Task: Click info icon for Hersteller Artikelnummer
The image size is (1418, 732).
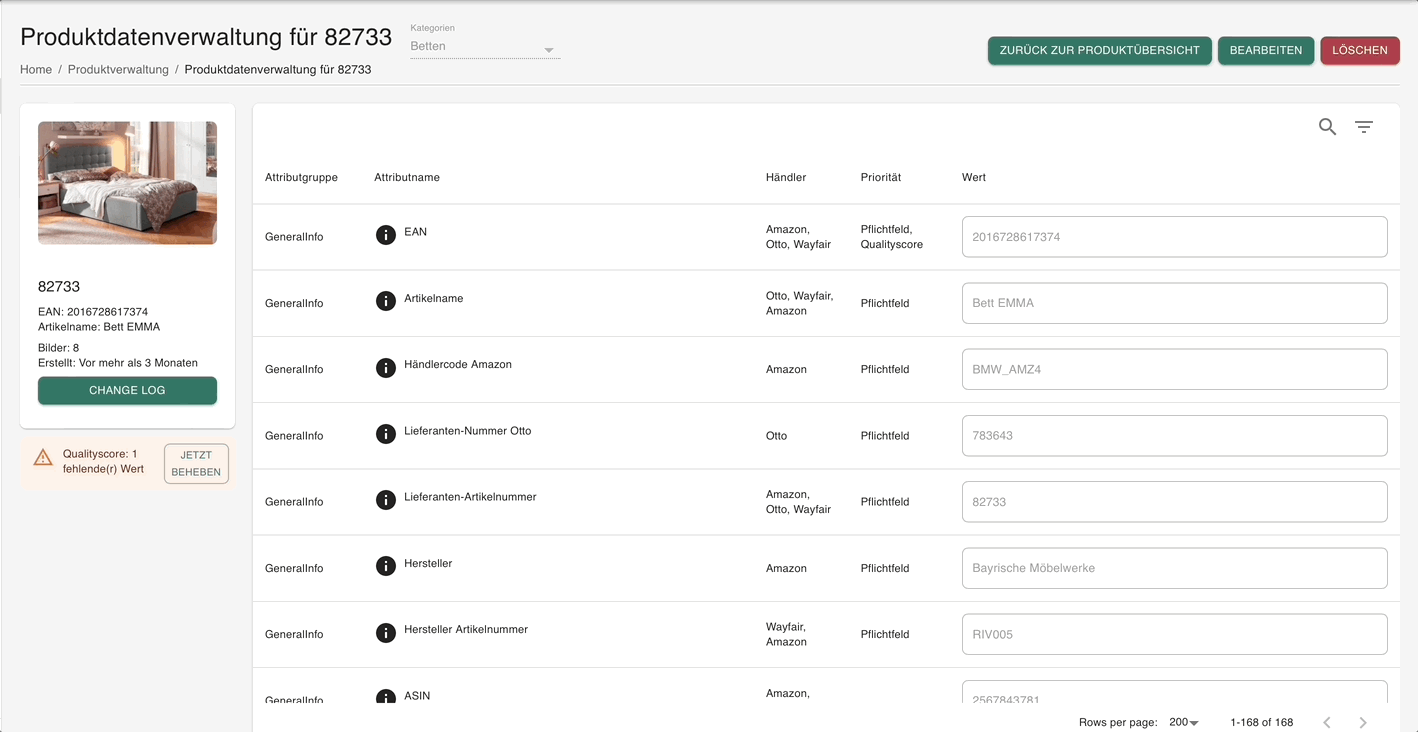Action: pyautogui.click(x=386, y=633)
